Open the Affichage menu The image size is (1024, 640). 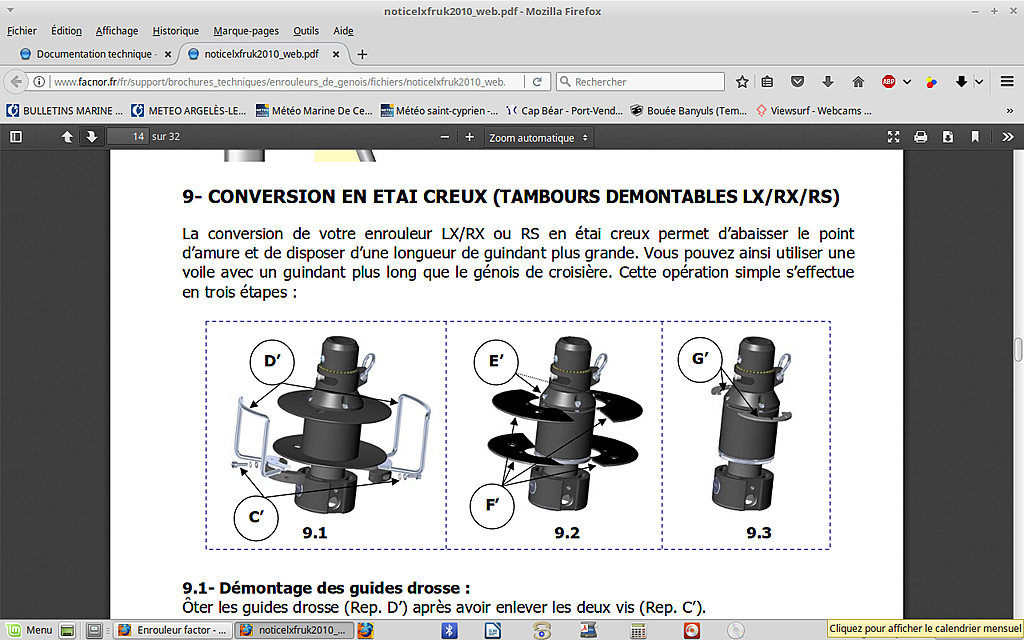[117, 31]
